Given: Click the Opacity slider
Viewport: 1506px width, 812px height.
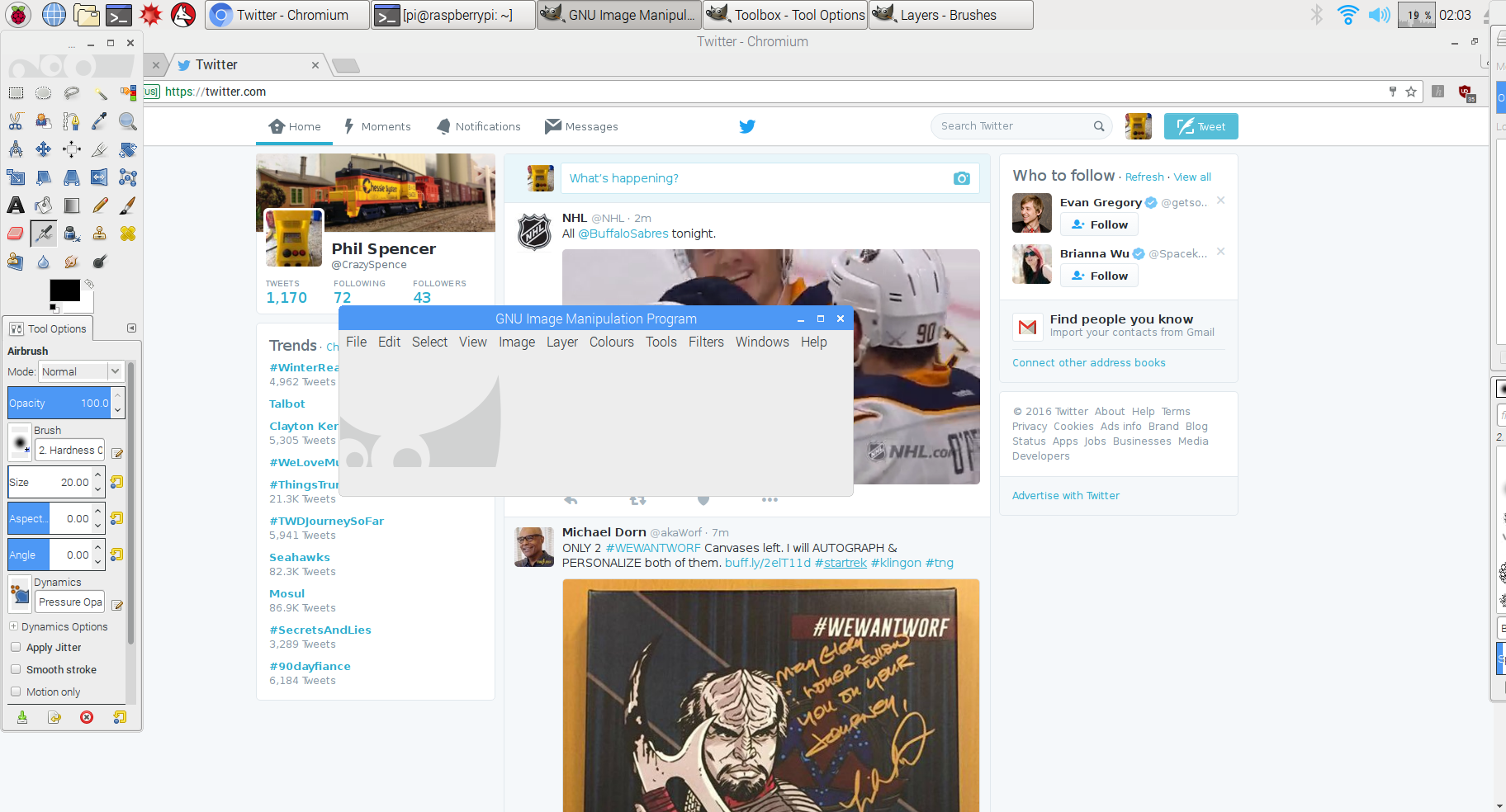Looking at the screenshot, I should (59, 403).
